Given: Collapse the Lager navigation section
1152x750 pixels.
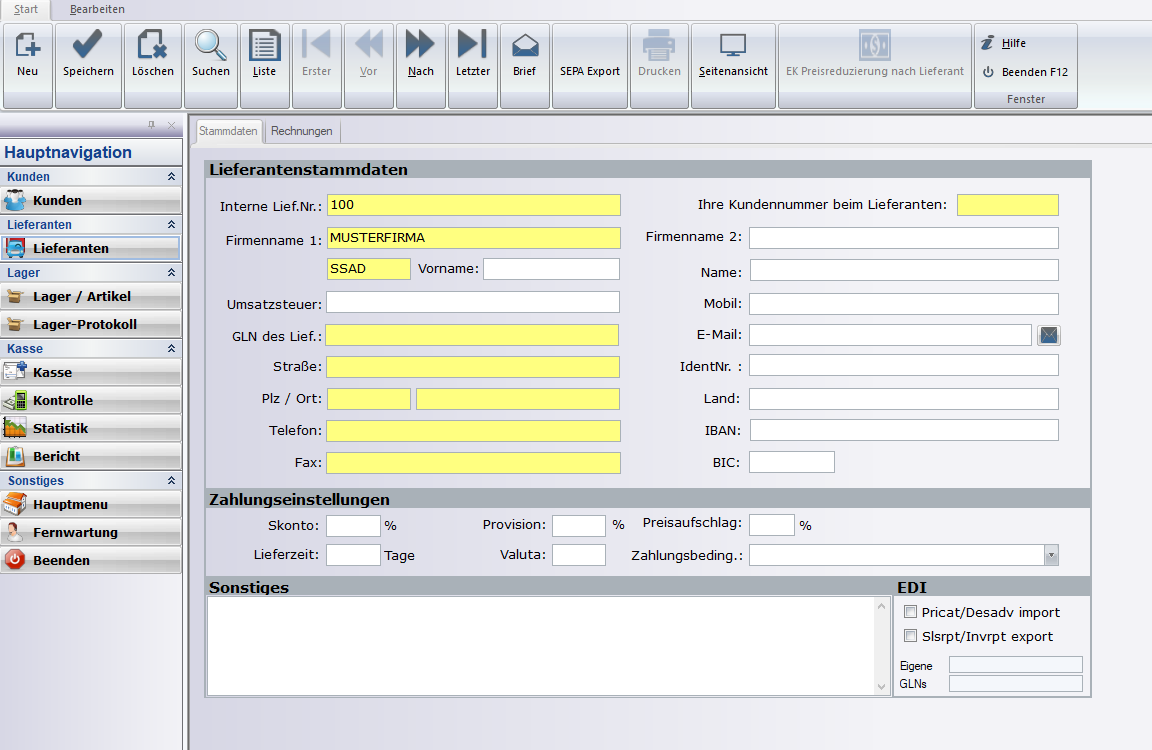Looking at the screenshot, I should point(171,273).
